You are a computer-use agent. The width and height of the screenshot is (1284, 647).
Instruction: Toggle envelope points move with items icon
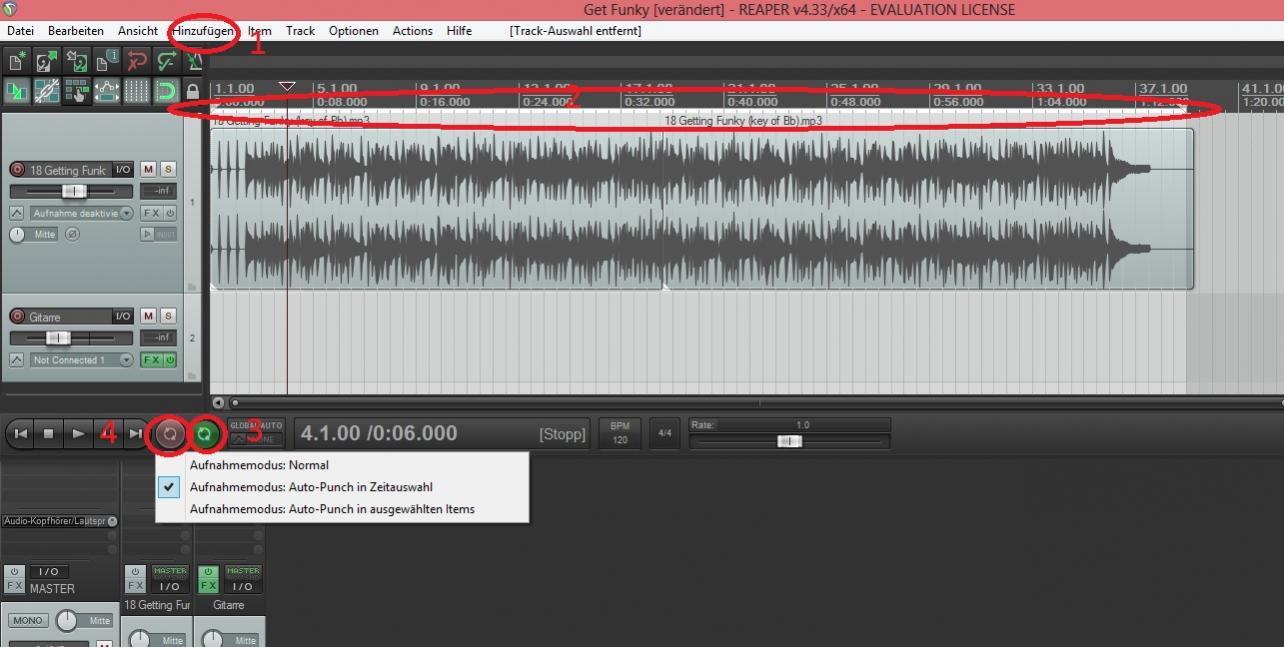point(106,91)
